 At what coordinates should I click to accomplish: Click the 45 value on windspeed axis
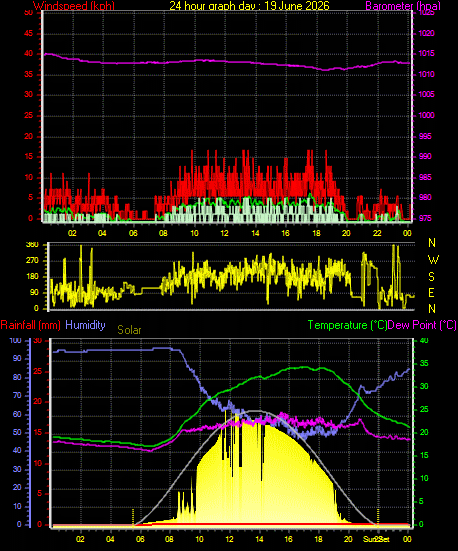(28, 33)
